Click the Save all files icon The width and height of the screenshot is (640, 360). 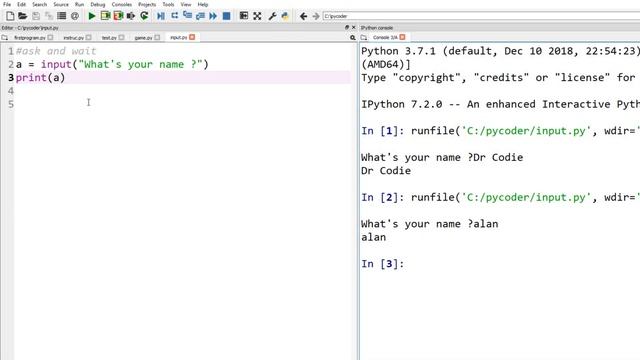(x=49, y=16)
